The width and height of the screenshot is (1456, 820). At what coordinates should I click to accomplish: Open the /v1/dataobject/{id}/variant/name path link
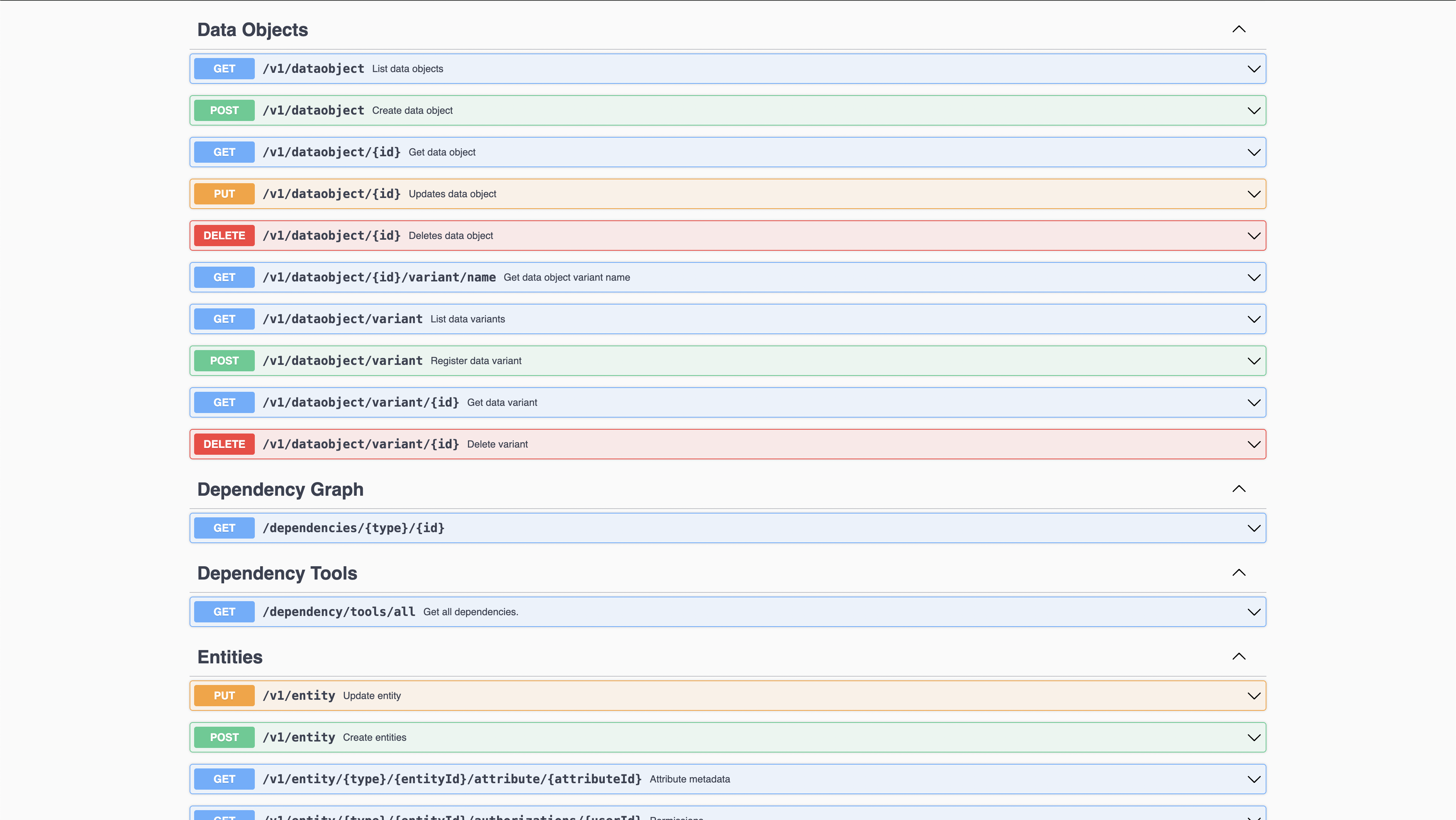(379, 278)
